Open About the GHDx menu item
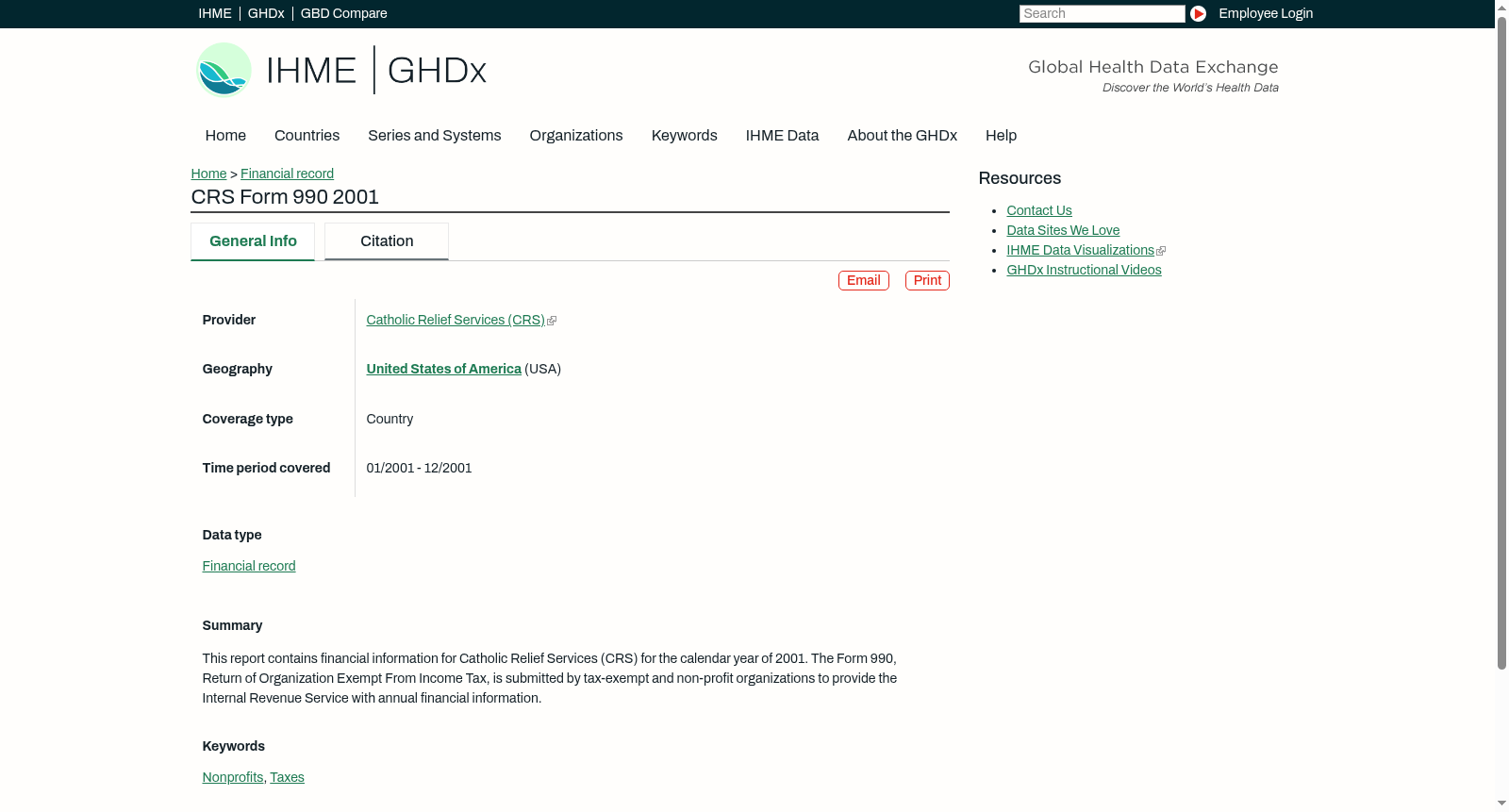Image resolution: width=1509 pixels, height=812 pixels. click(x=903, y=136)
